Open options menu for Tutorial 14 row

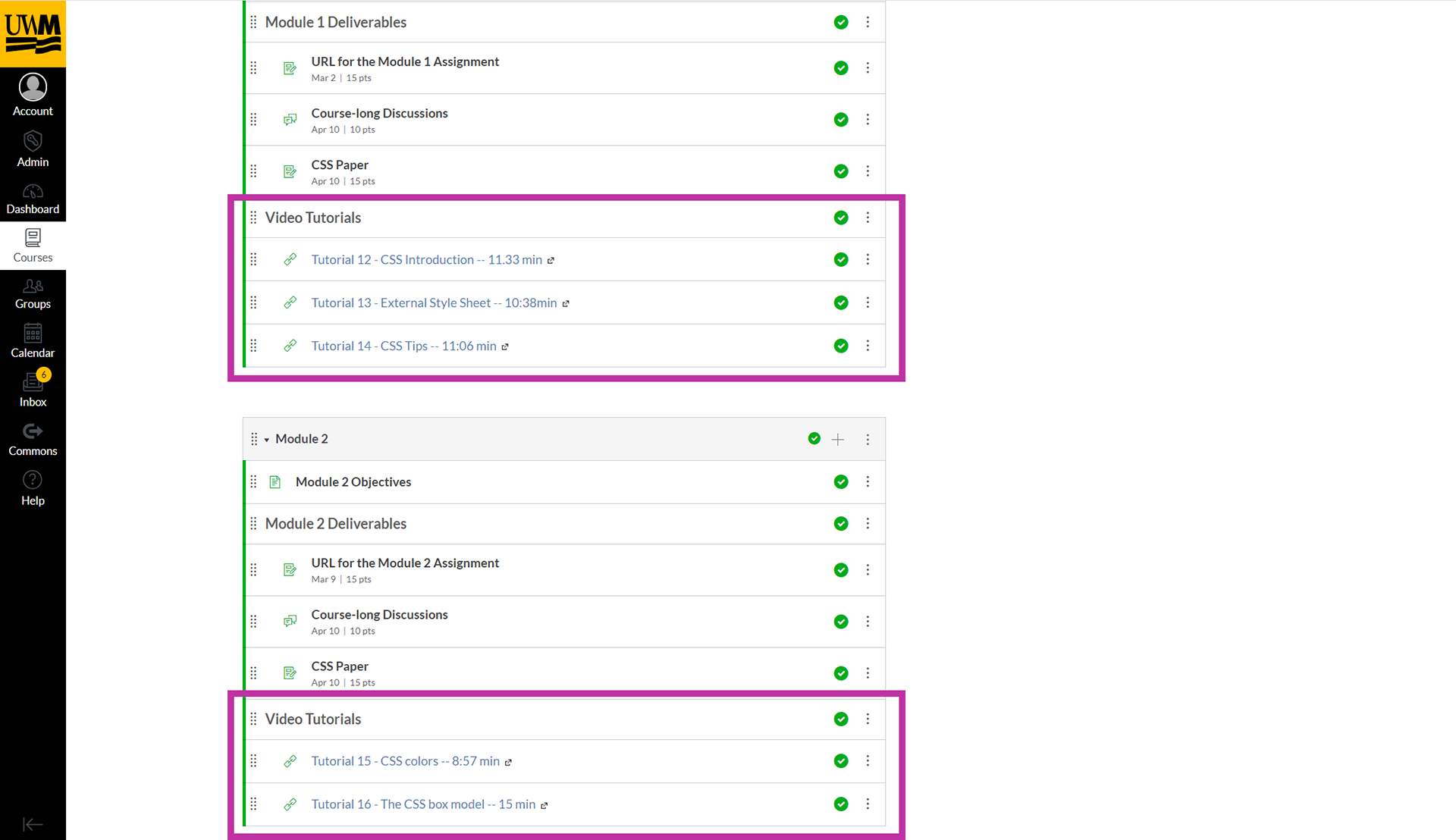(x=868, y=346)
